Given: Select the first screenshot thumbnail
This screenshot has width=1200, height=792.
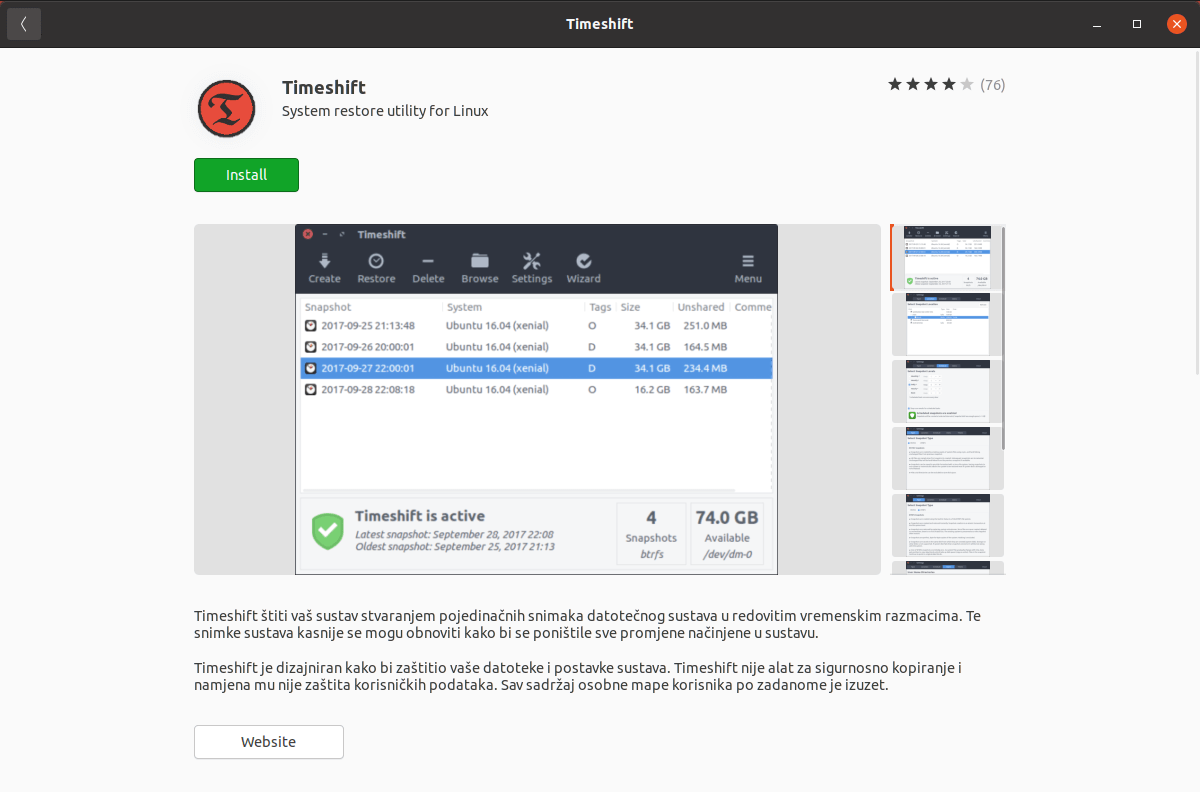Looking at the screenshot, I should [947, 257].
